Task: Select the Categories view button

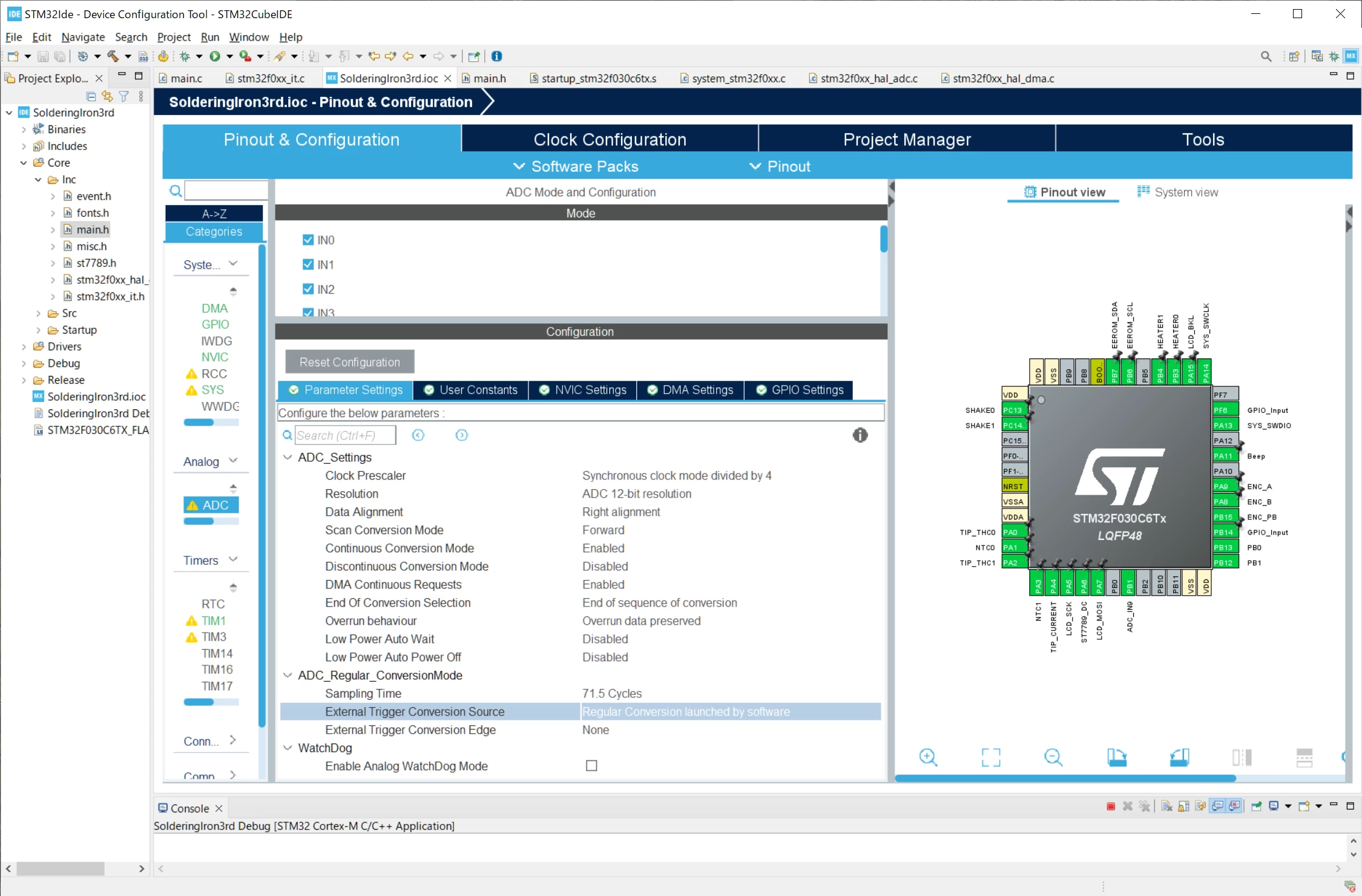Action: coord(214,231)
